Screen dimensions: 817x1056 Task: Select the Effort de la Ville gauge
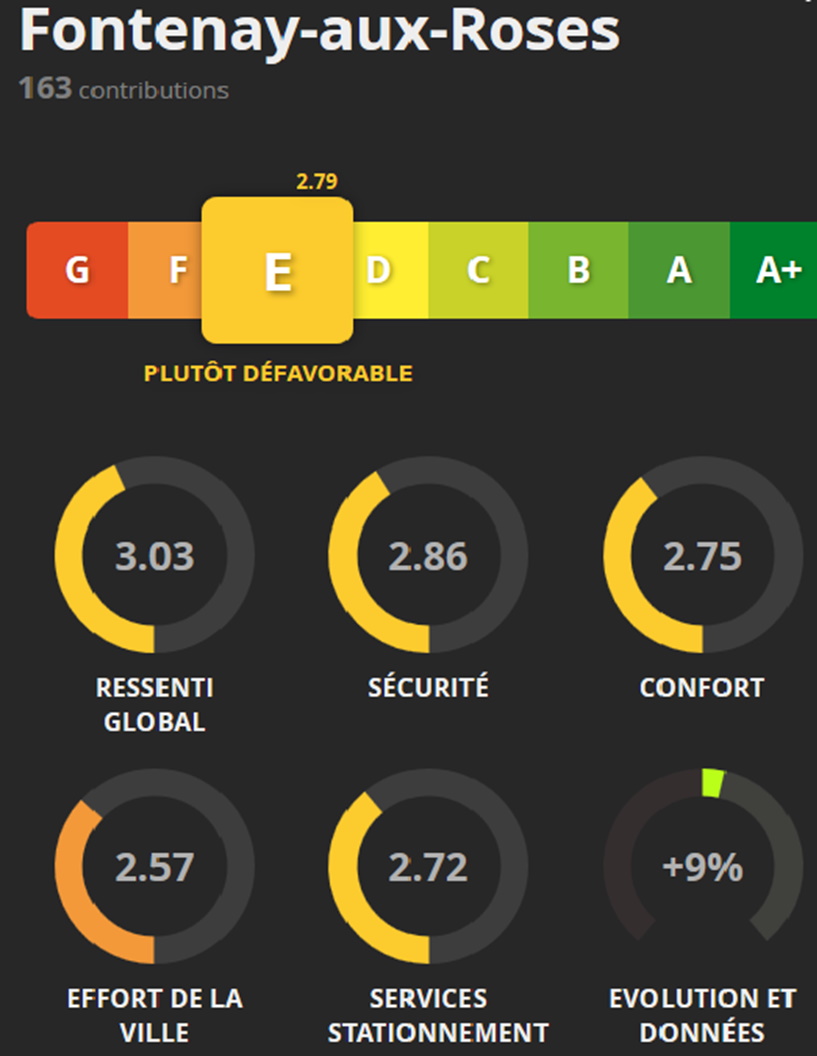(154, 867)
